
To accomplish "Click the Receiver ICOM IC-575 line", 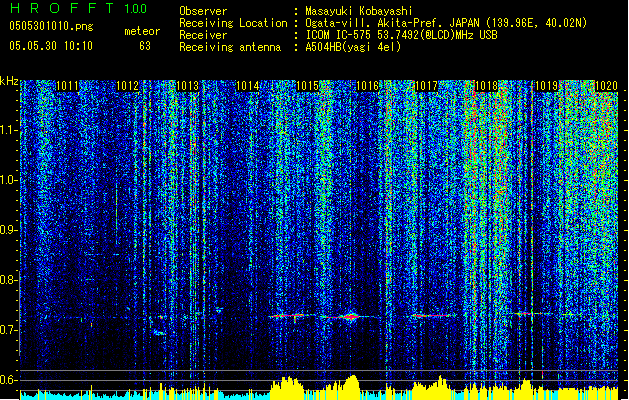I will (x=401, y=35).
